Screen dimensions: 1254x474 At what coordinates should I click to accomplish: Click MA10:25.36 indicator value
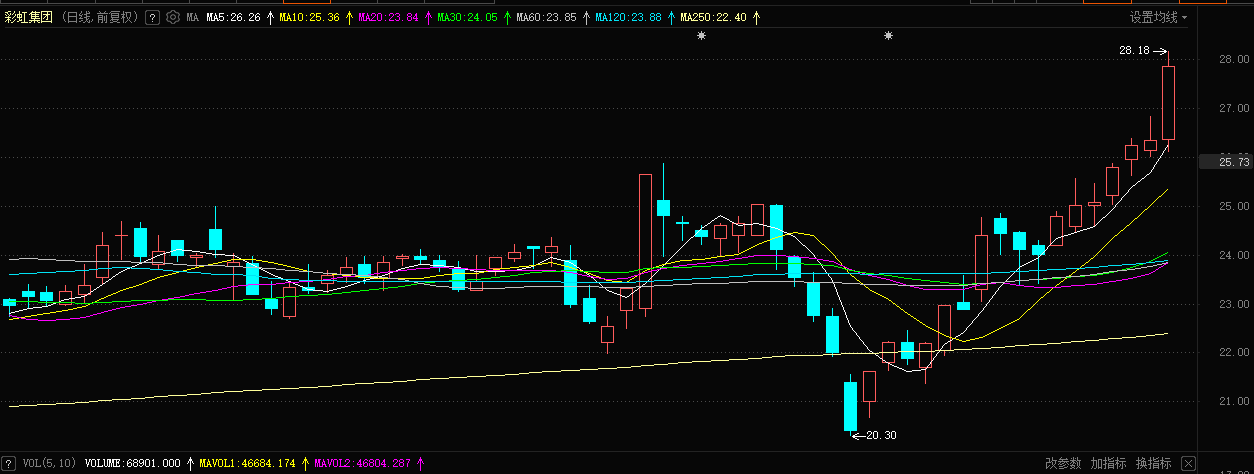coord(309,17)
